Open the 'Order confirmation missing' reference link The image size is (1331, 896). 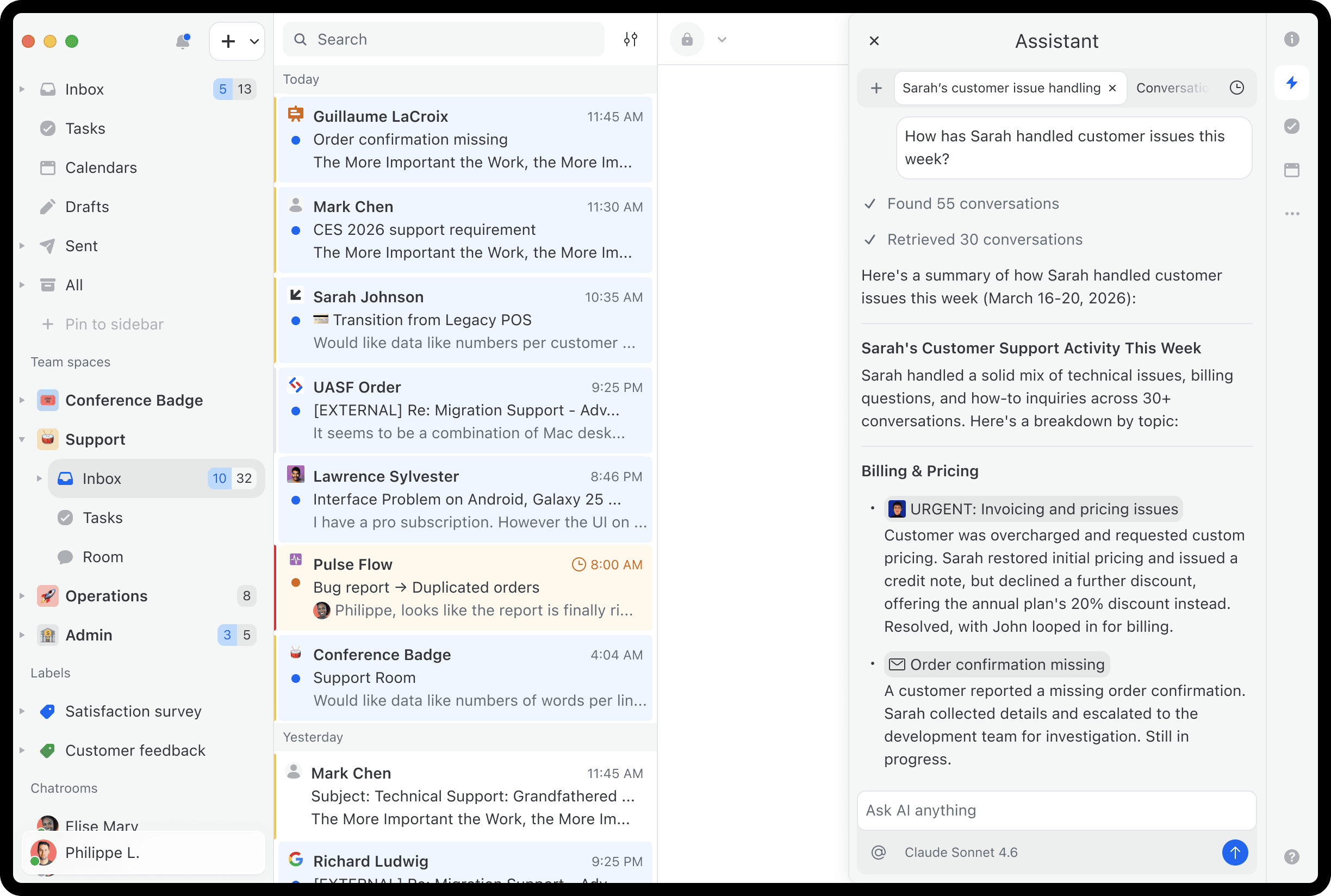pyautogui.click(x=997, y=664)
